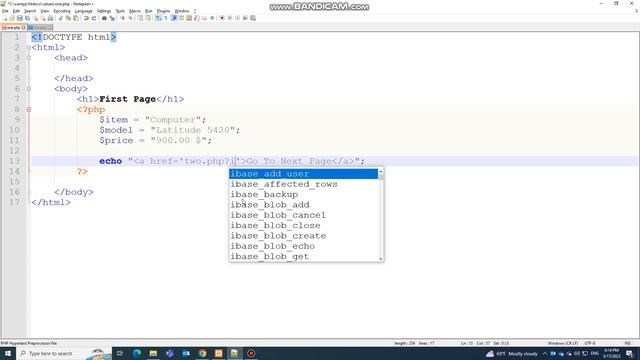Click the UTF-8 encoding status bar entry

point(590,343)
